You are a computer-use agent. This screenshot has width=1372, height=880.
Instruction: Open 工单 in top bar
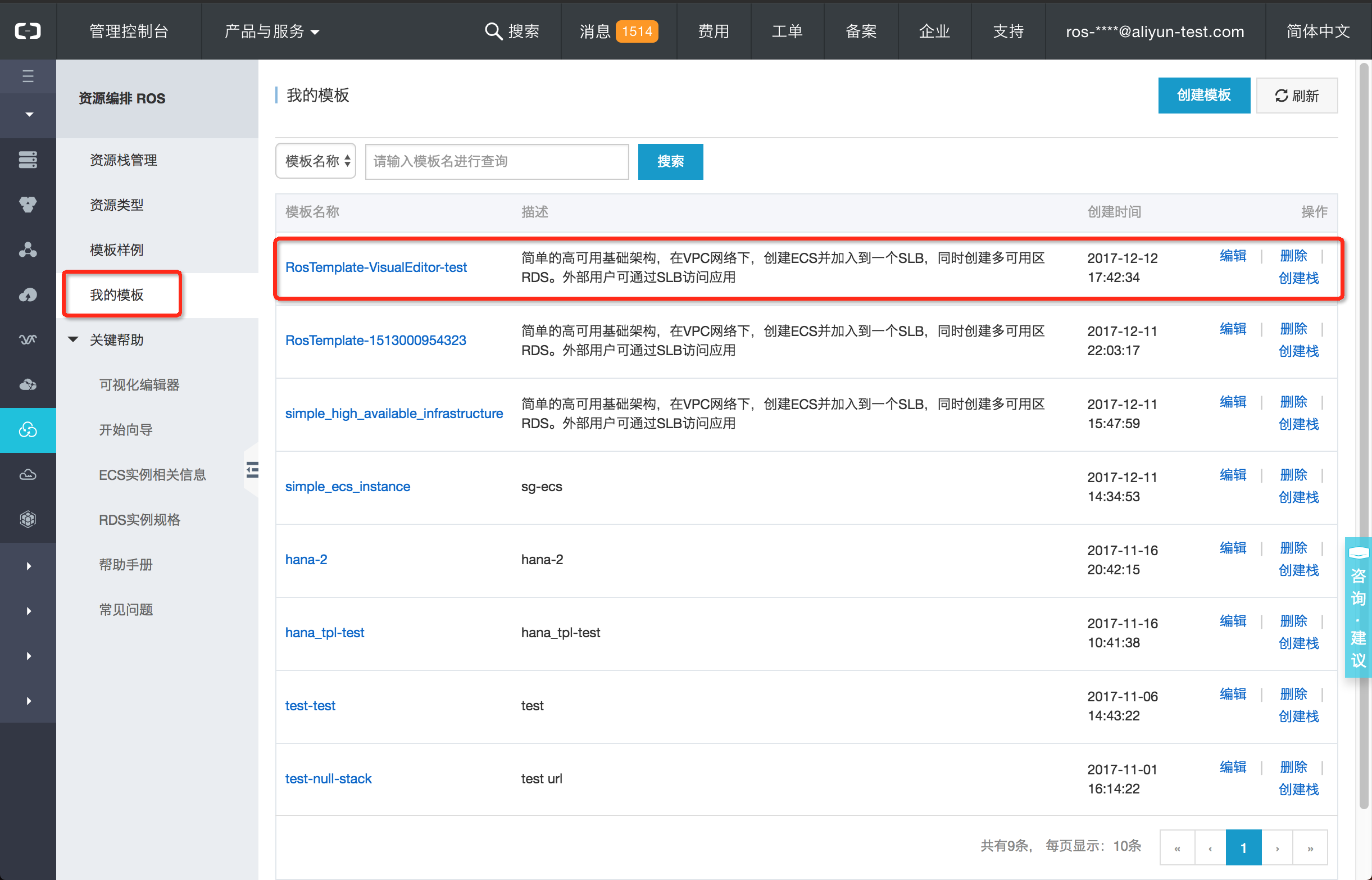[787, 31]
